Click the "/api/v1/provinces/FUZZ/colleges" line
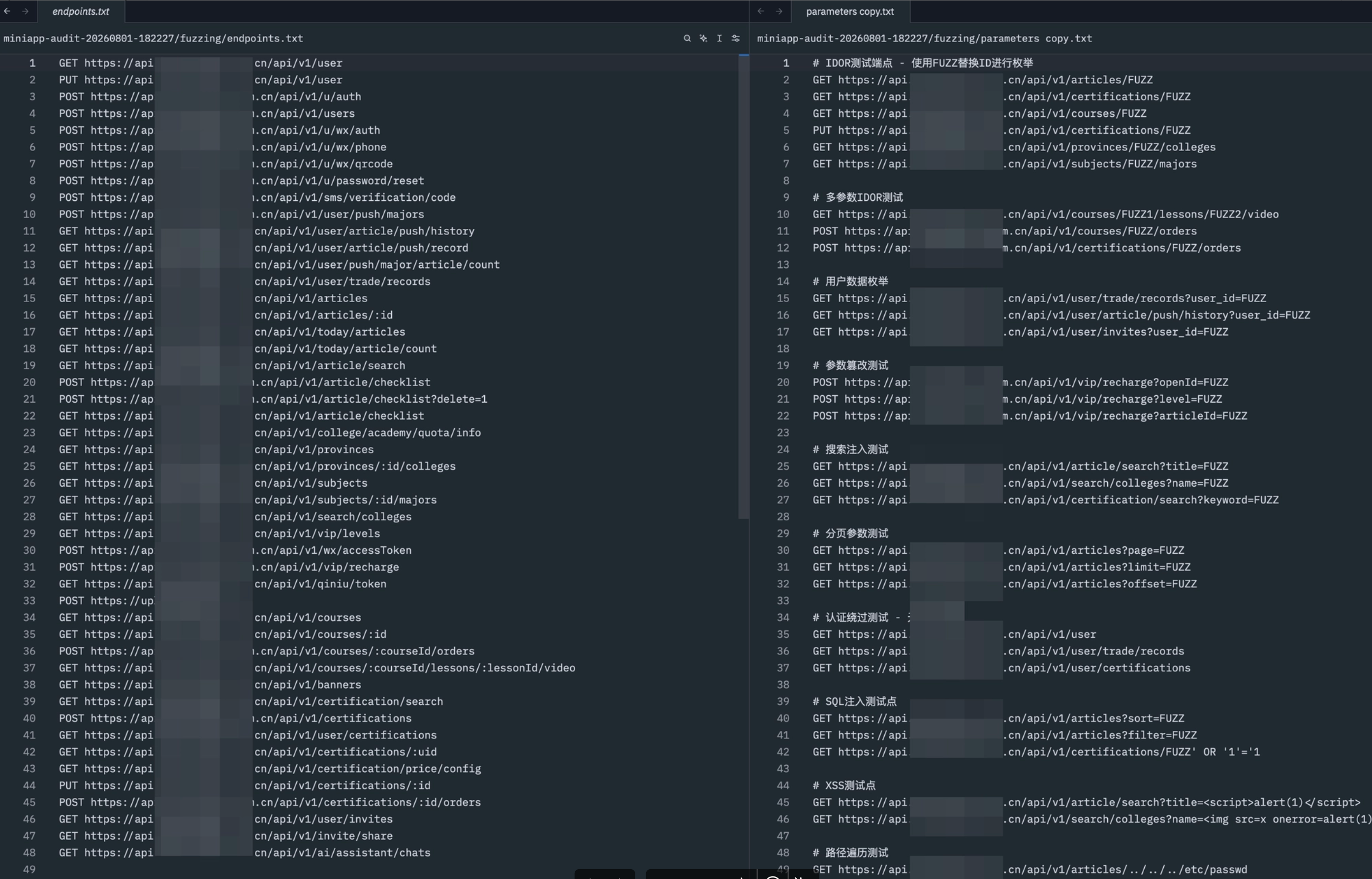The height and width of the screenshot is (879, 1372). tap(1014, 147)
